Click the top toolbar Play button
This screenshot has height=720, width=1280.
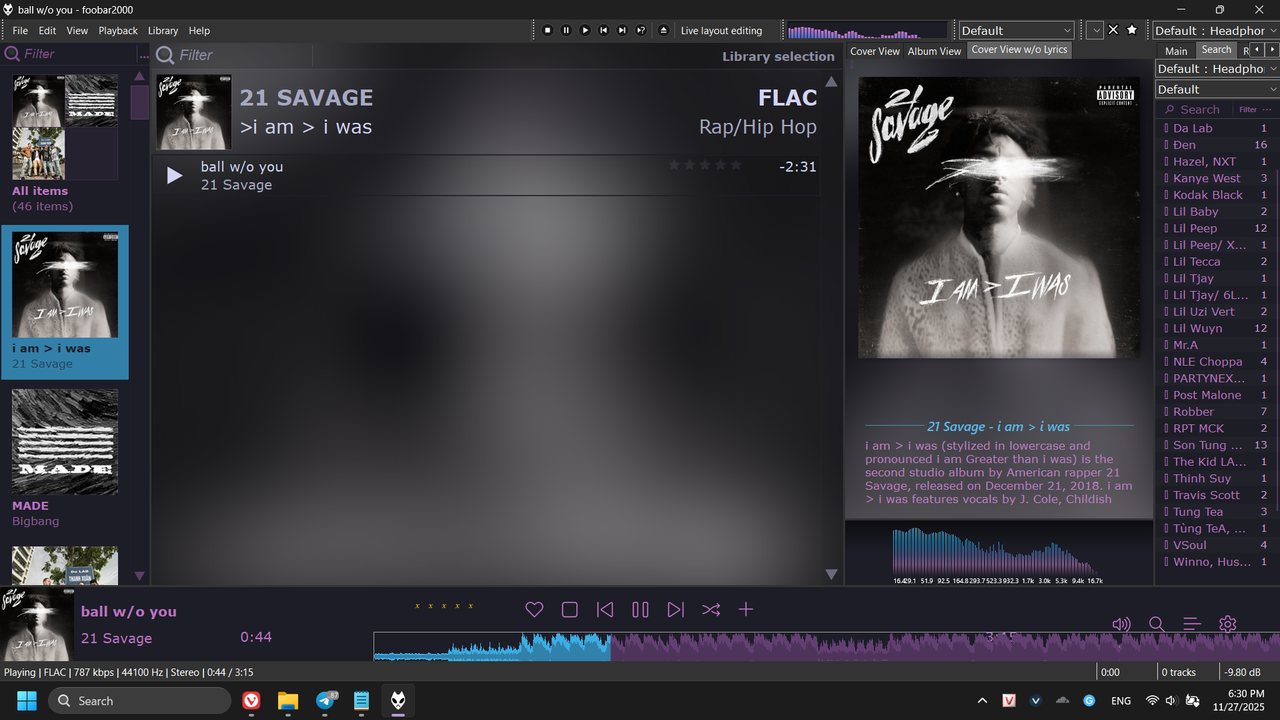coord(585,30)
